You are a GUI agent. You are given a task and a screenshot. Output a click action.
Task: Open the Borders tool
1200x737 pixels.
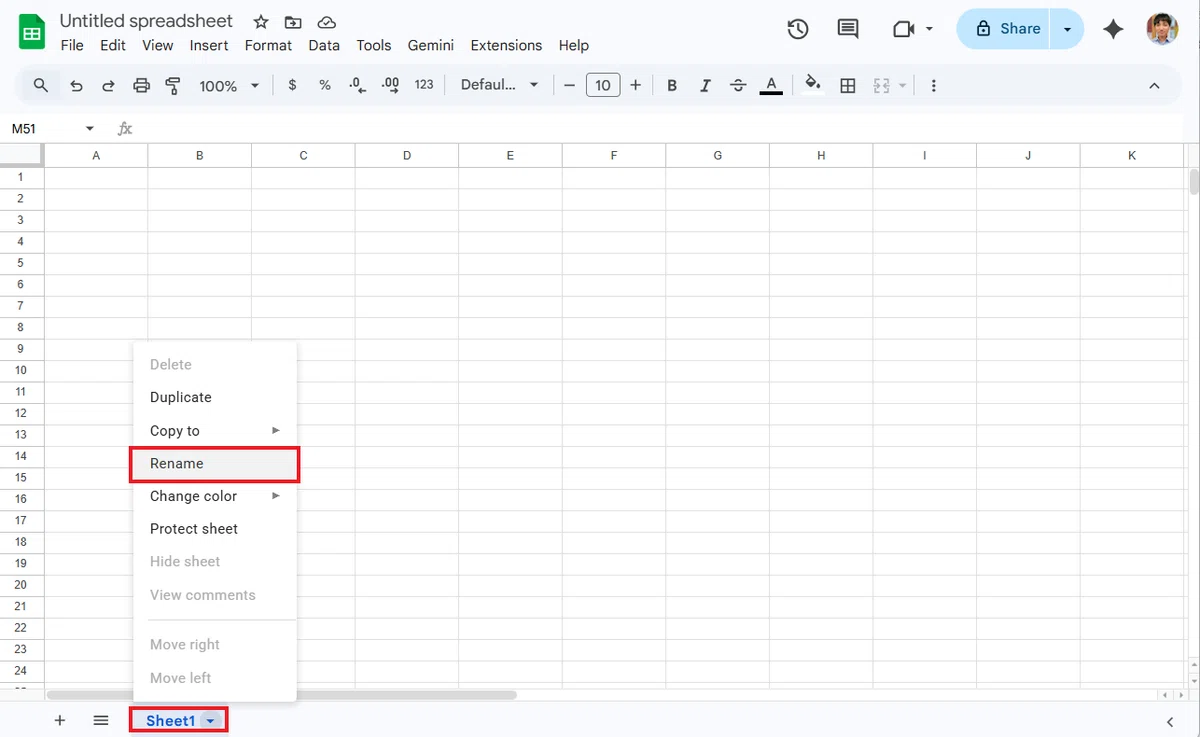point(848,86)
